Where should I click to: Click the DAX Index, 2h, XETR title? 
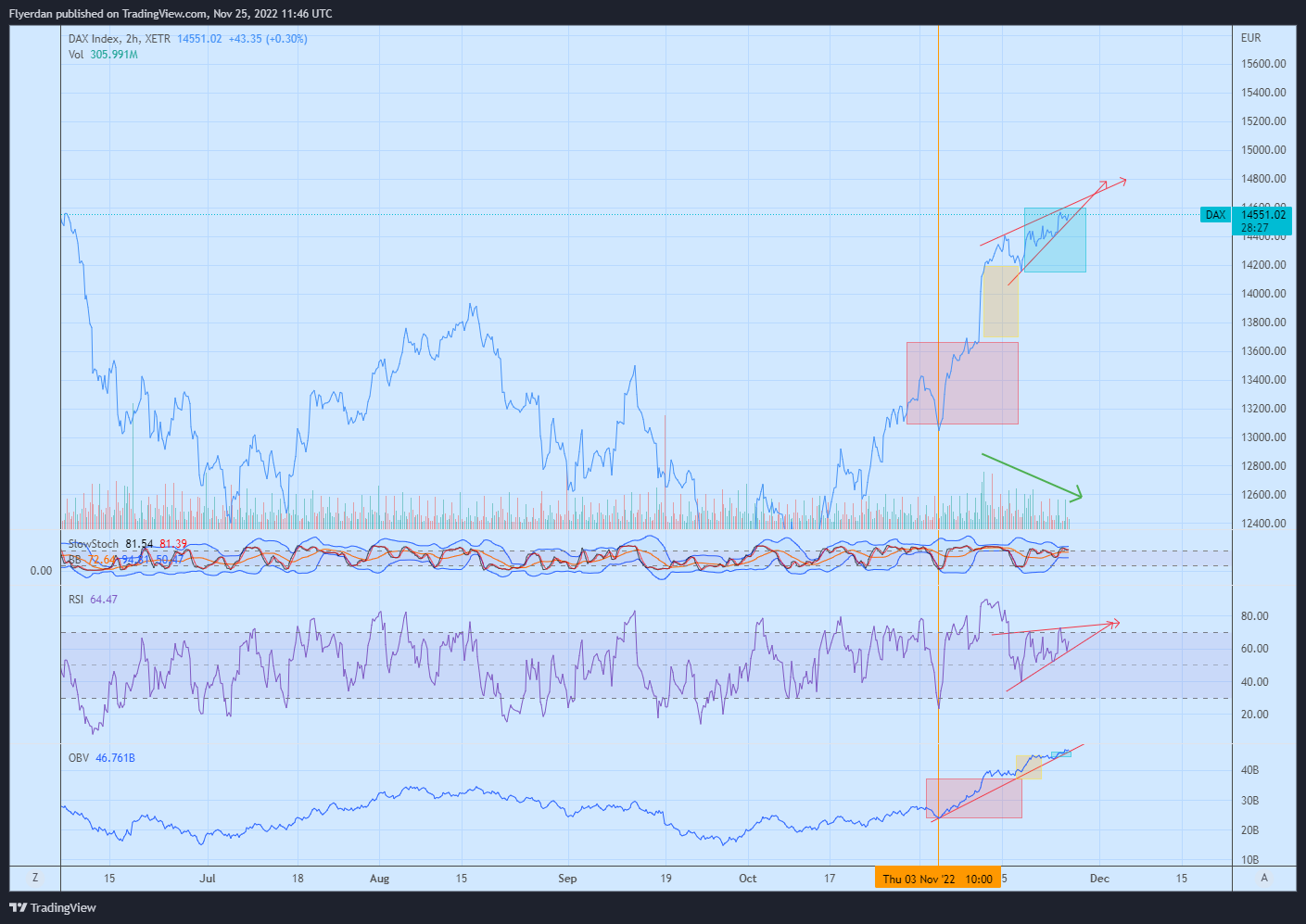click(x=120, y=39)
